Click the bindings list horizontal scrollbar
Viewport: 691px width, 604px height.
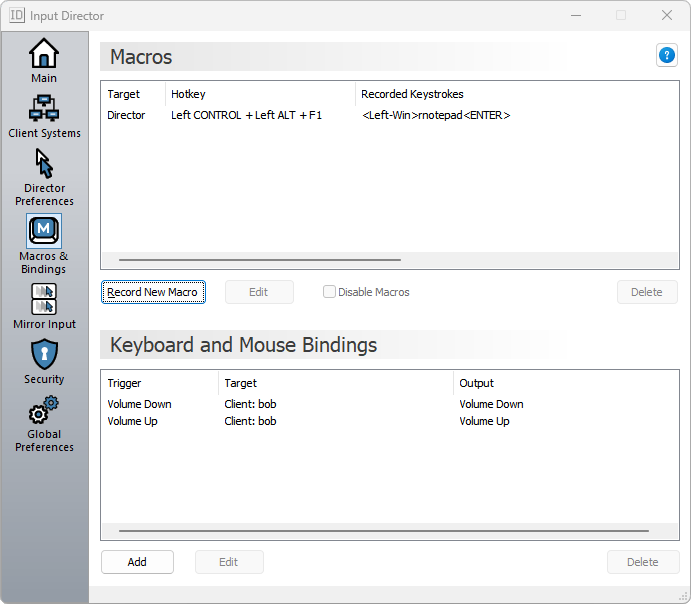383,531
